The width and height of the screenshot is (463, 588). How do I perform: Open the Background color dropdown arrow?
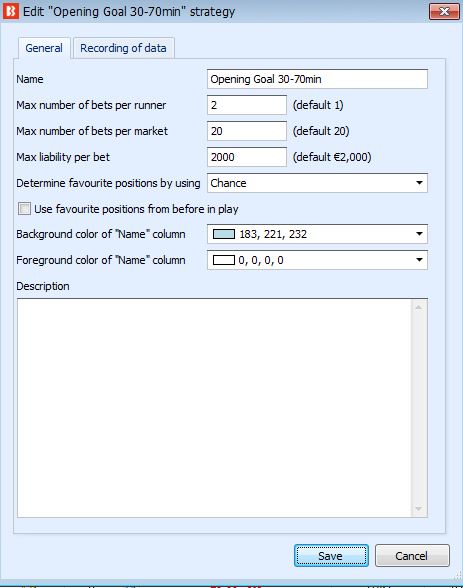coord(419,234)
